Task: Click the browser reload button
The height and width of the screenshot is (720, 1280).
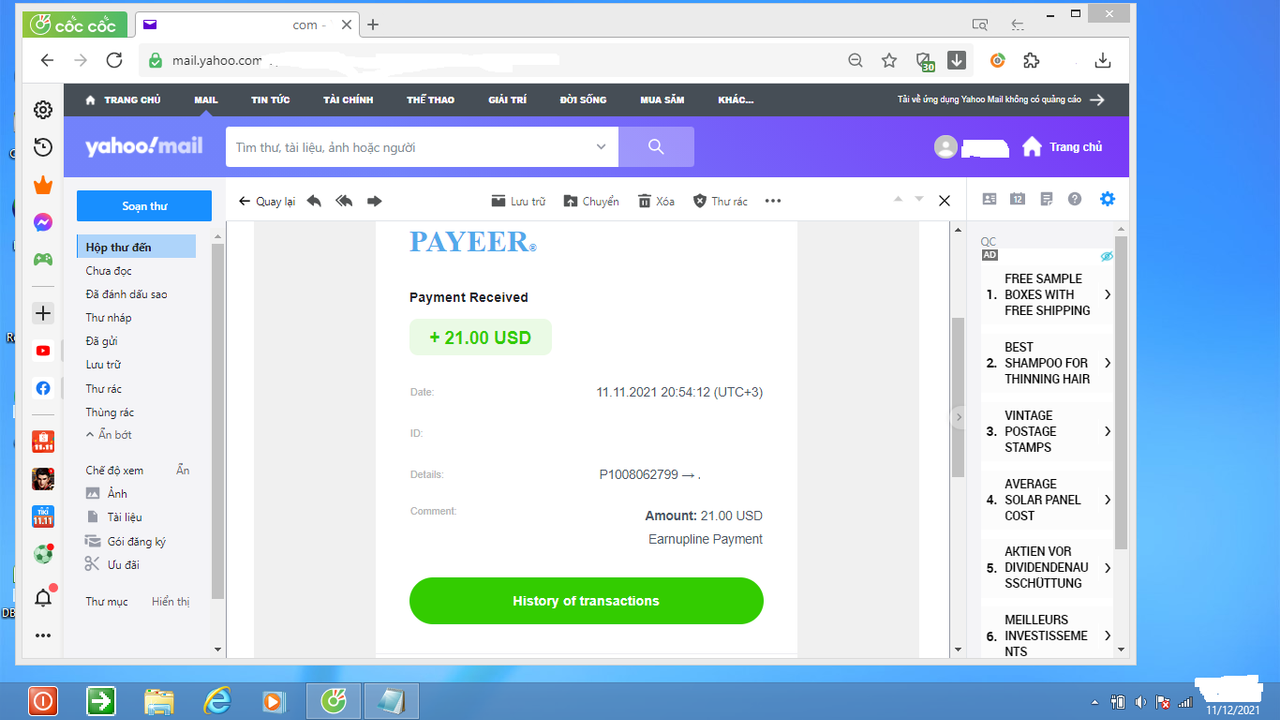Action: 114,60
